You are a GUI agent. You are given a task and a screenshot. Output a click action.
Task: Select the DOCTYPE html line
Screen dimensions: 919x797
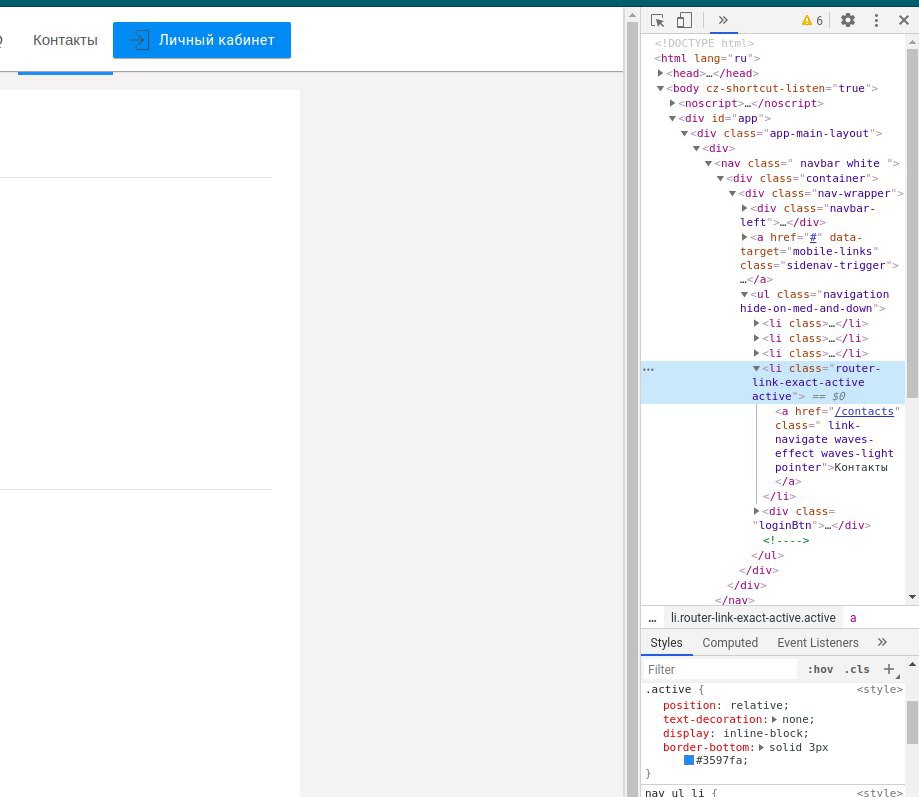click(704, 43)
